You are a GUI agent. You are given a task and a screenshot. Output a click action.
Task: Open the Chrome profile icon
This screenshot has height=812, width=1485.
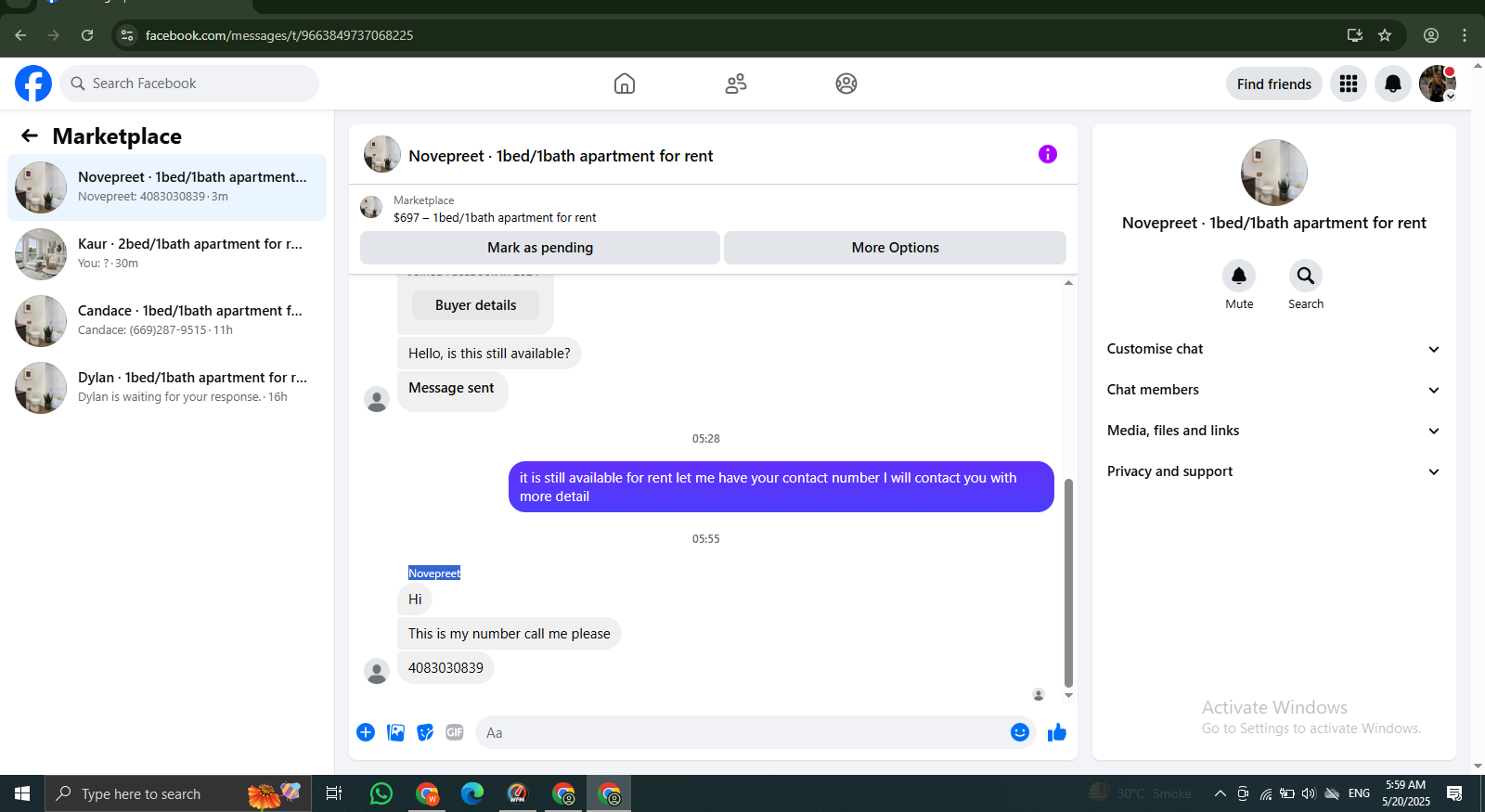click(1431, 35)
